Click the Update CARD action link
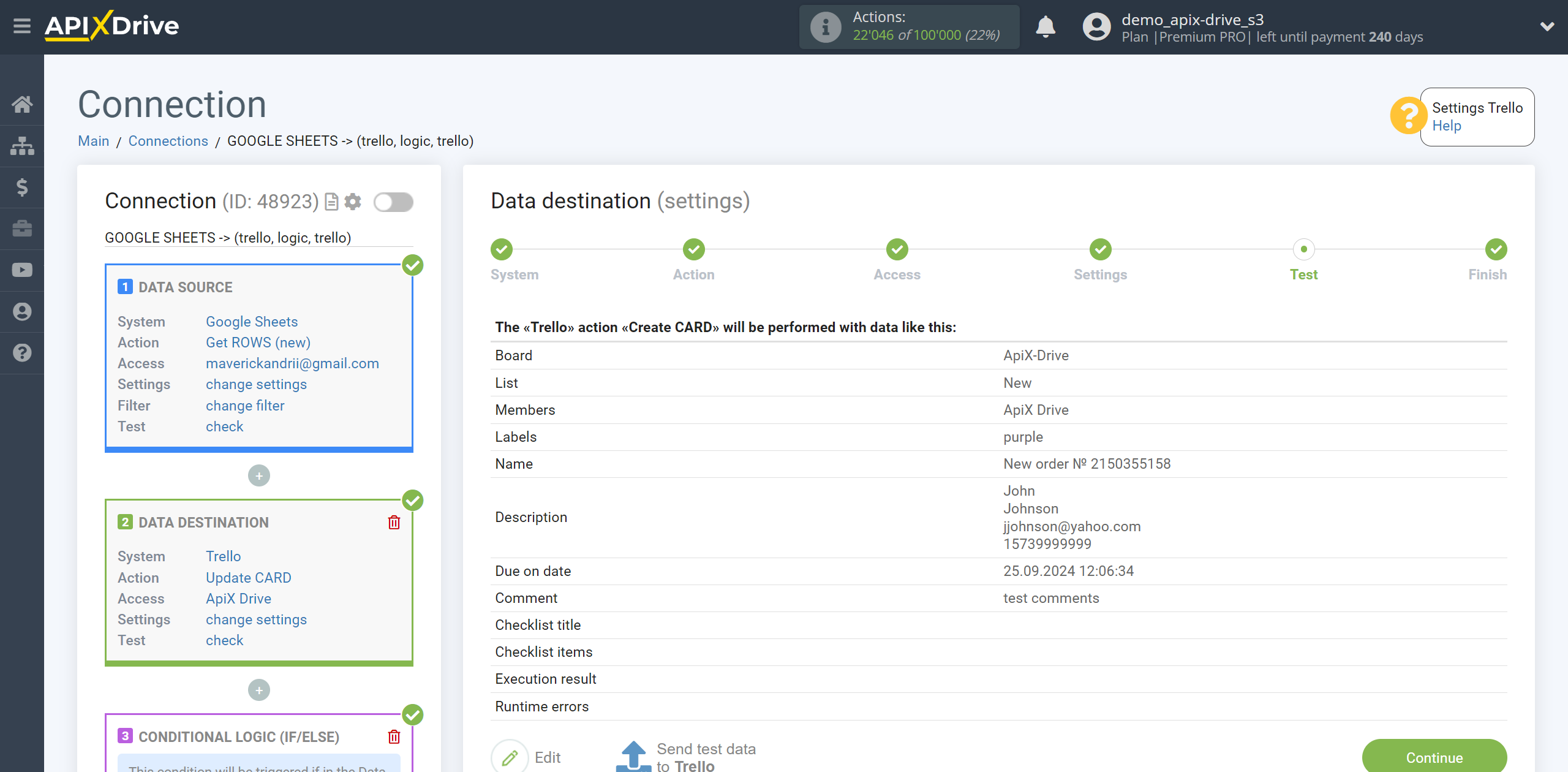This screenshot has width=1568, height=772. pos(249,578)
